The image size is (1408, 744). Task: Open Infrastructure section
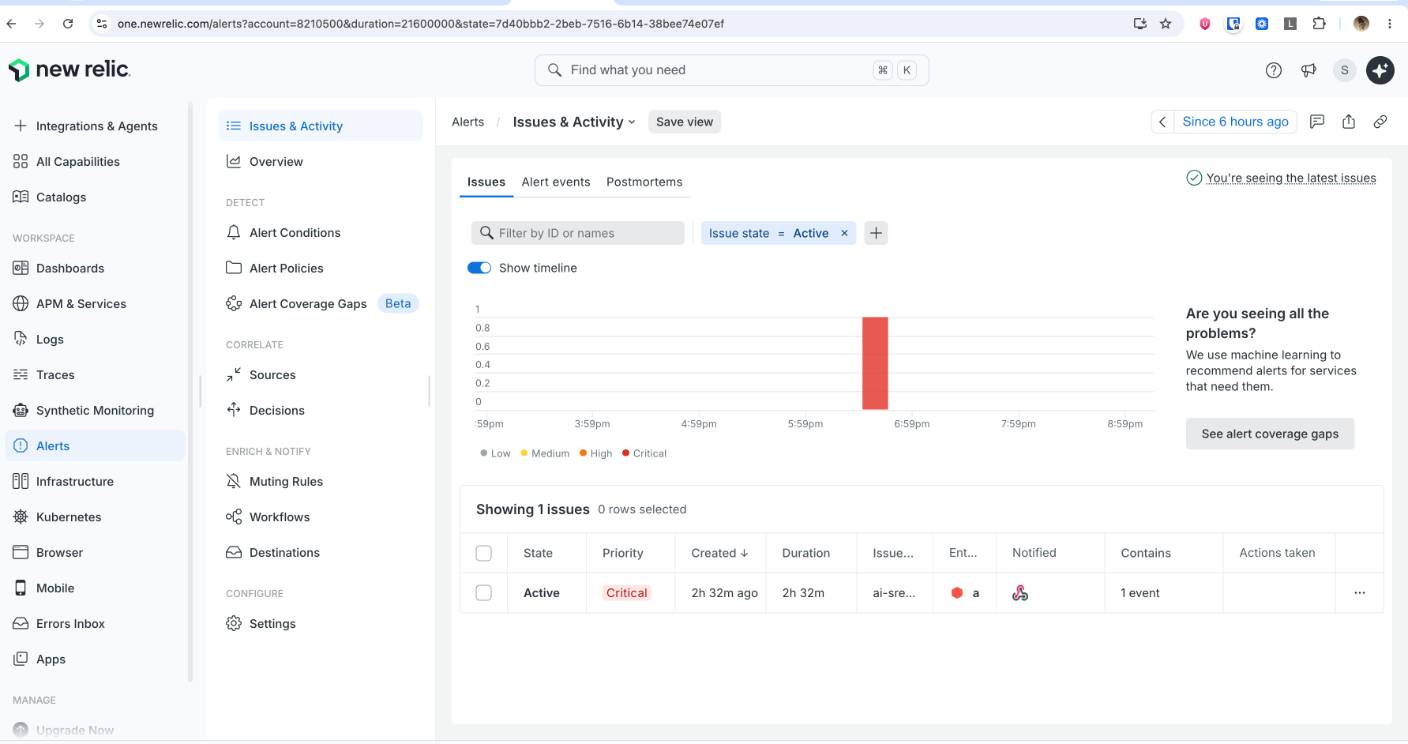96,481
